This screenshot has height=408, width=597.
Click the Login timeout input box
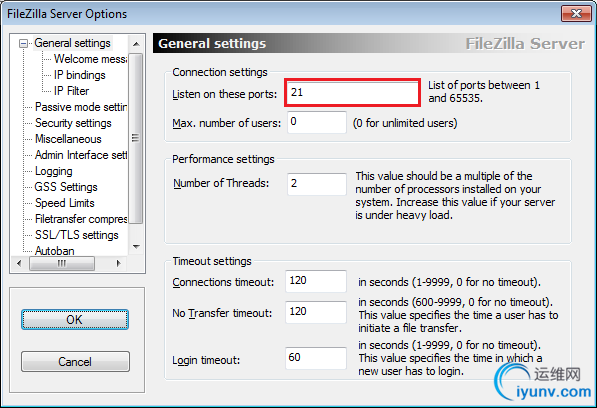point(316,358)
